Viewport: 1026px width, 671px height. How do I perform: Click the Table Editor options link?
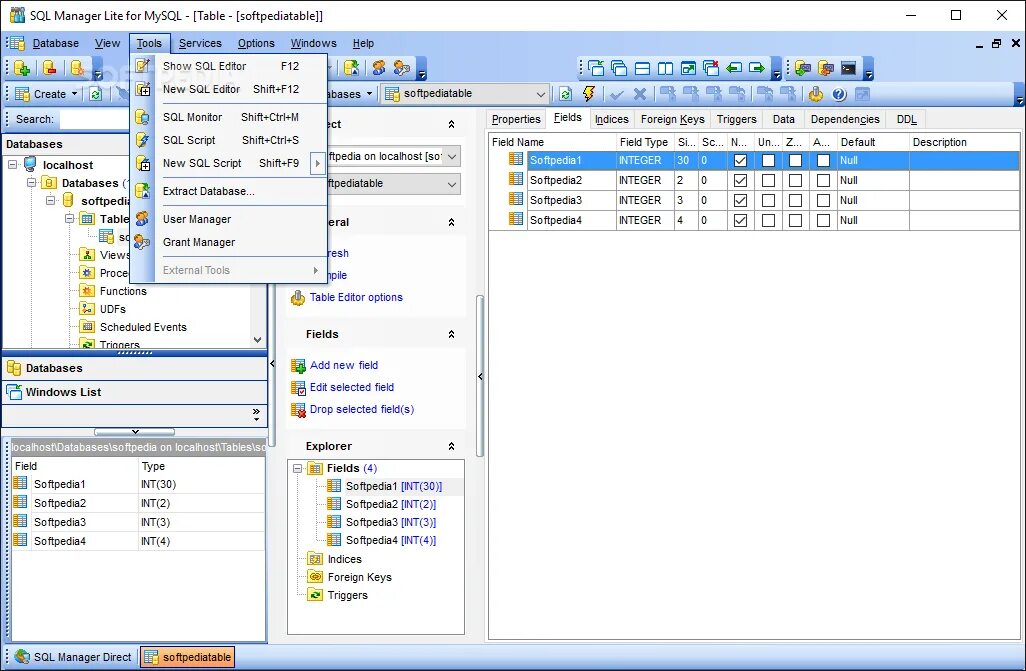pyautogui.click(x=356, y=297)
